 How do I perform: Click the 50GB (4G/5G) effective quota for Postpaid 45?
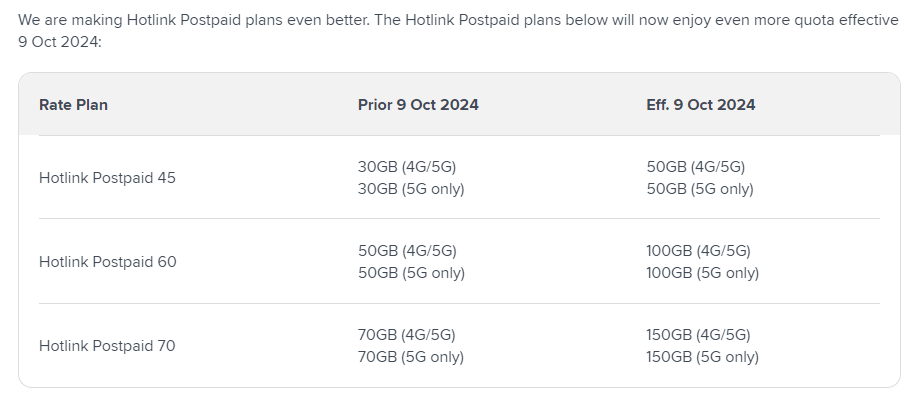pyautogui.click(x=696, y=167)
